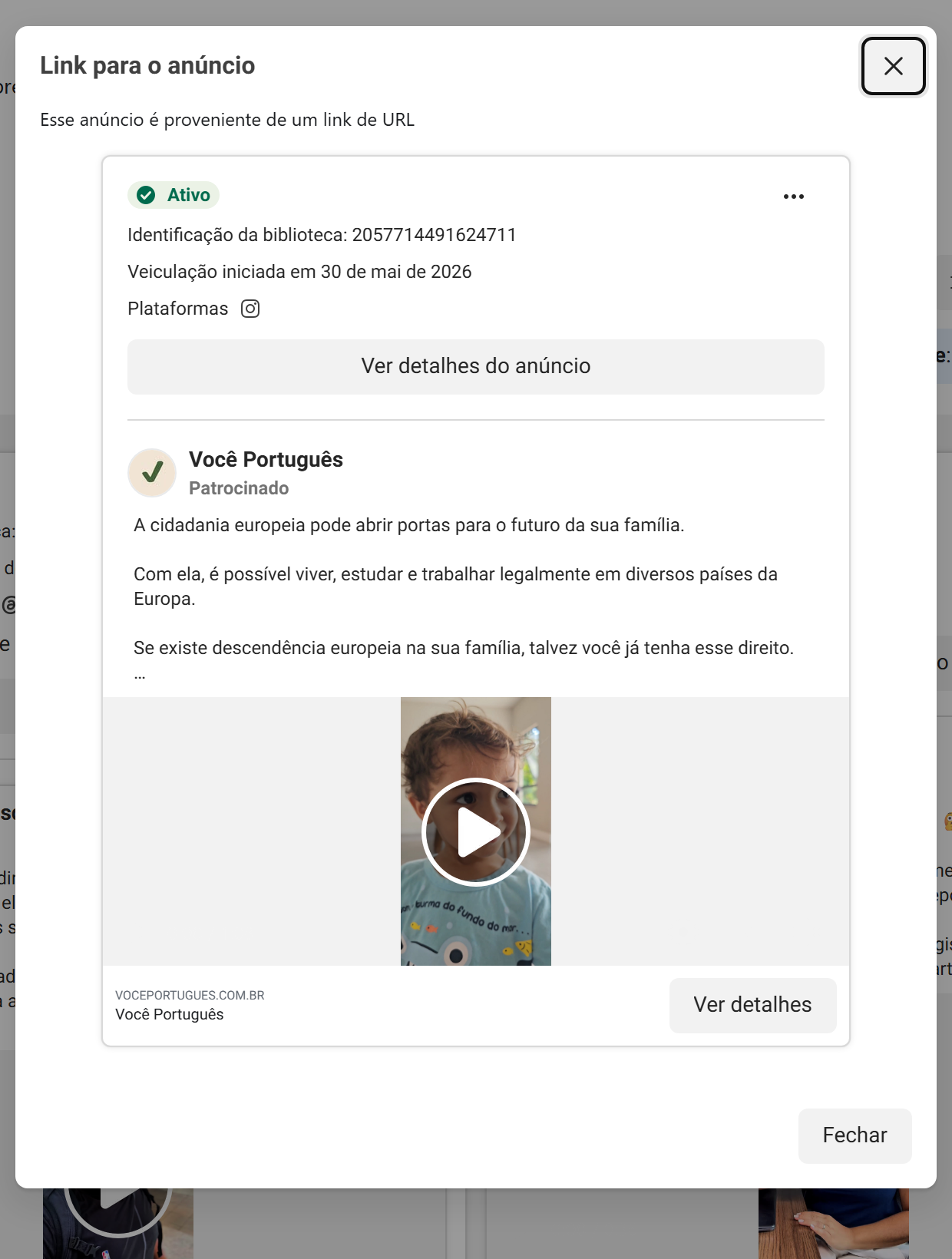The width and height of the screenshot is (952, 1259).
Task: Click the Plataformas label
Action: pyautogui.click(x=177, y=309)
